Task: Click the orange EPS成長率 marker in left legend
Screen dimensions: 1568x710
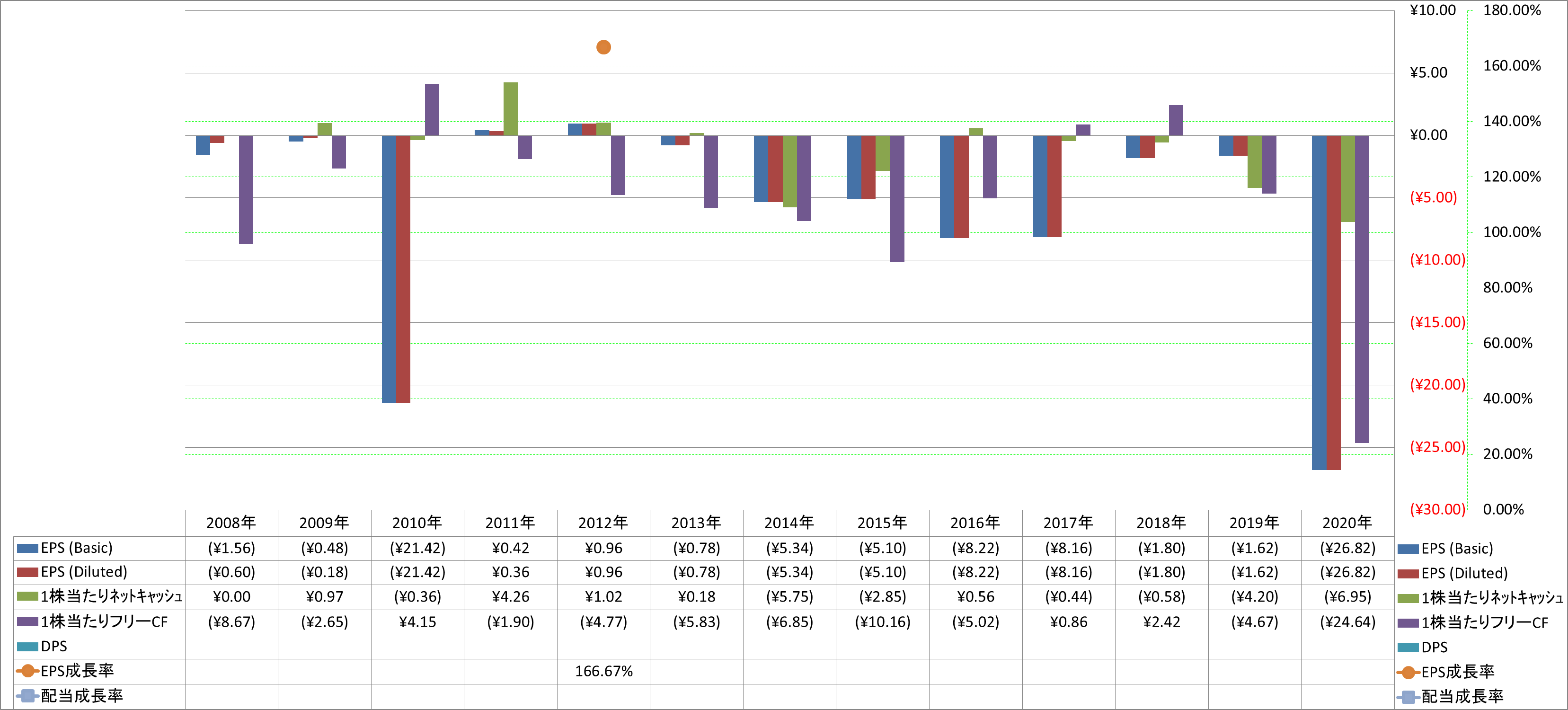Action: [27, 671]
